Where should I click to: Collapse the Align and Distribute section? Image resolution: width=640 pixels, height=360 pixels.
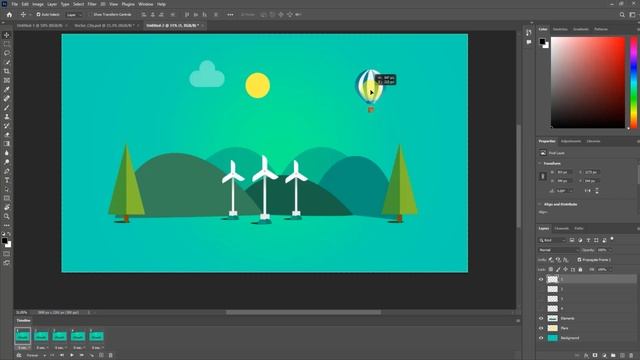tap(540, 204)
